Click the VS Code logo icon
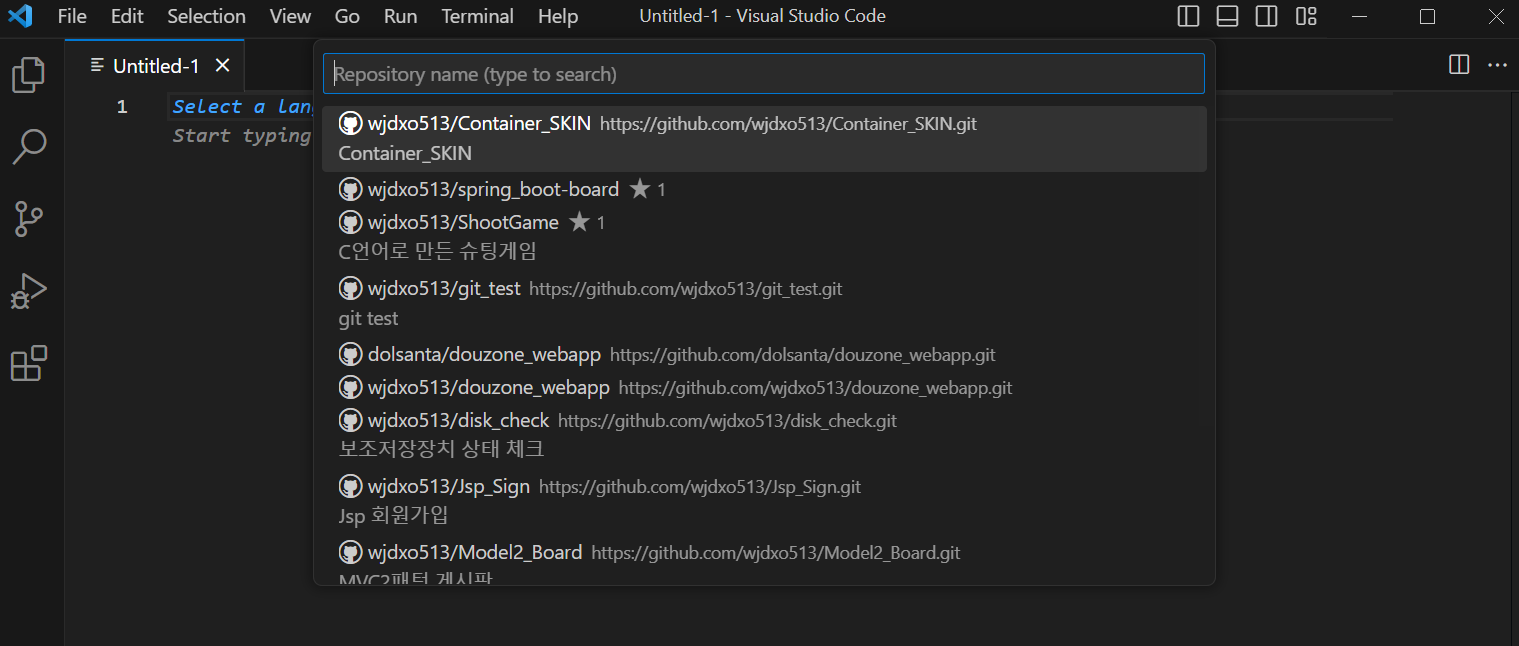Screen dimensions: 1519x646 [x=19, y=16]
